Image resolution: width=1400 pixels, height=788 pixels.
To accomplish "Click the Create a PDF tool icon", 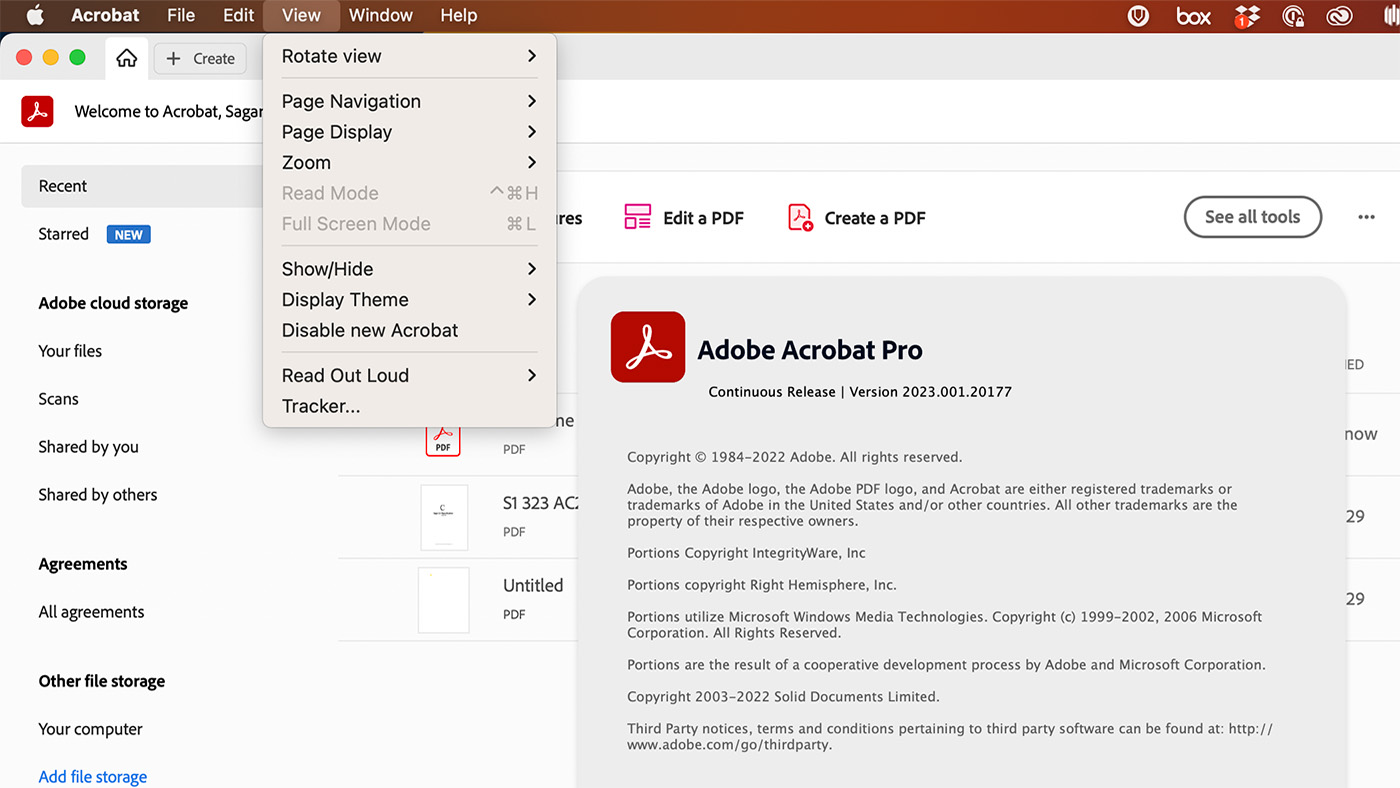I will [x=800, y=217].
